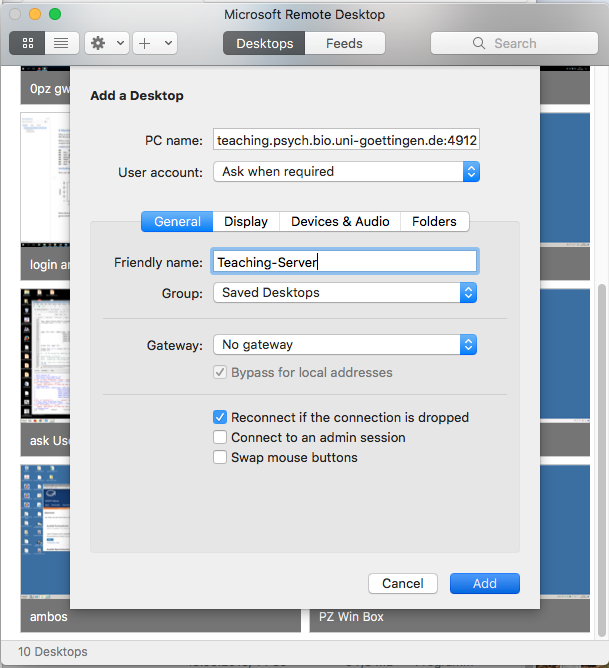This screenshot has height=668, width=609.
Task: Close the Remote Desktop window
Action: point(15,14)
